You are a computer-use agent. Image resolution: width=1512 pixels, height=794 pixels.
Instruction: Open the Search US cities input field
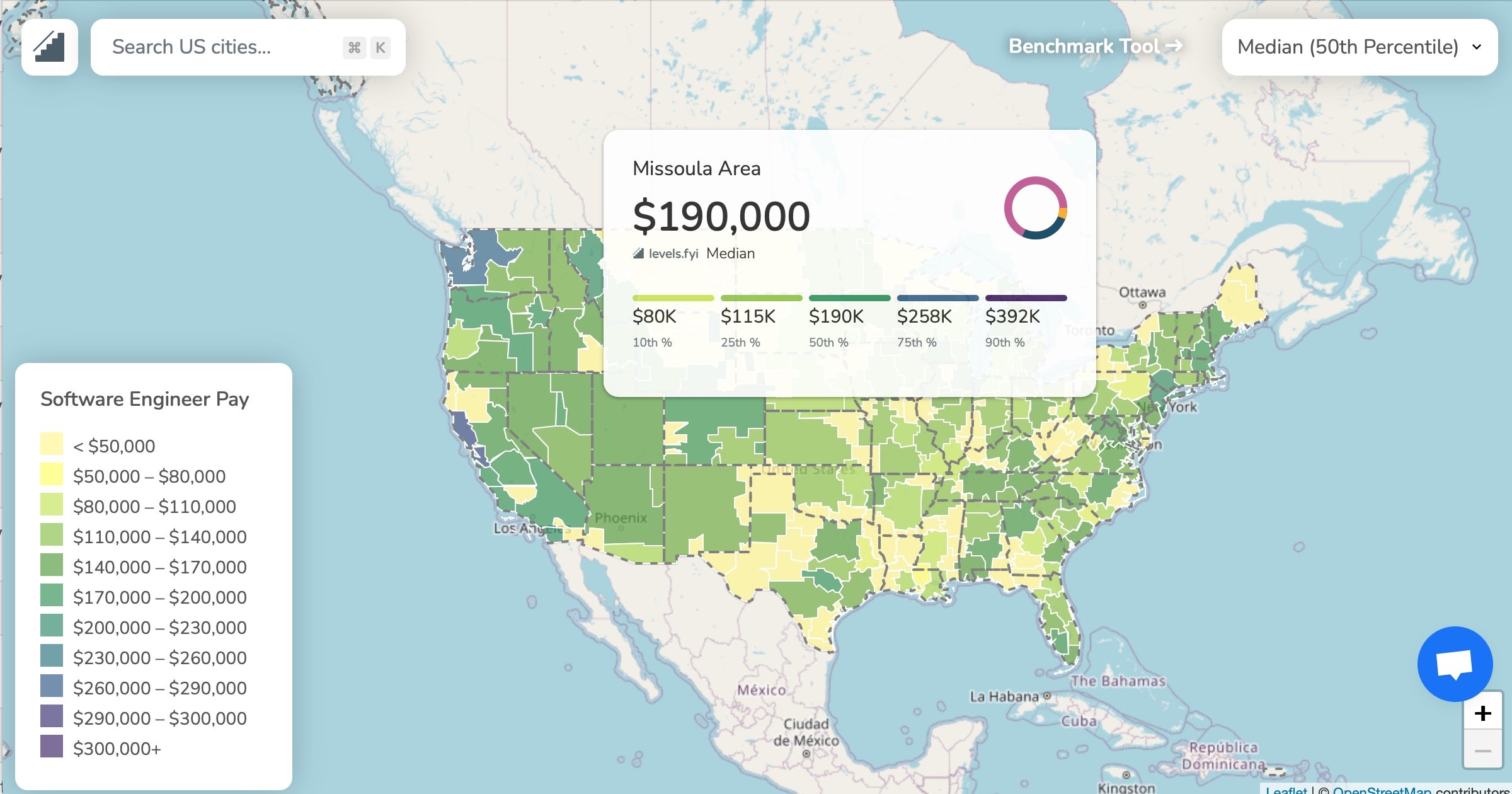point(246,47)
